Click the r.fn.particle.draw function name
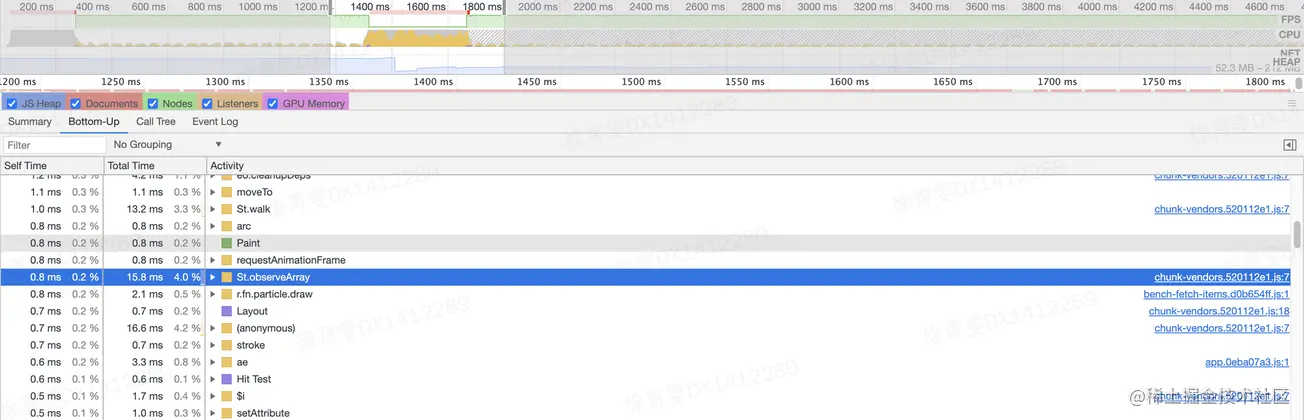Viewport: 1304px width, 420px height. pos(273,294)
